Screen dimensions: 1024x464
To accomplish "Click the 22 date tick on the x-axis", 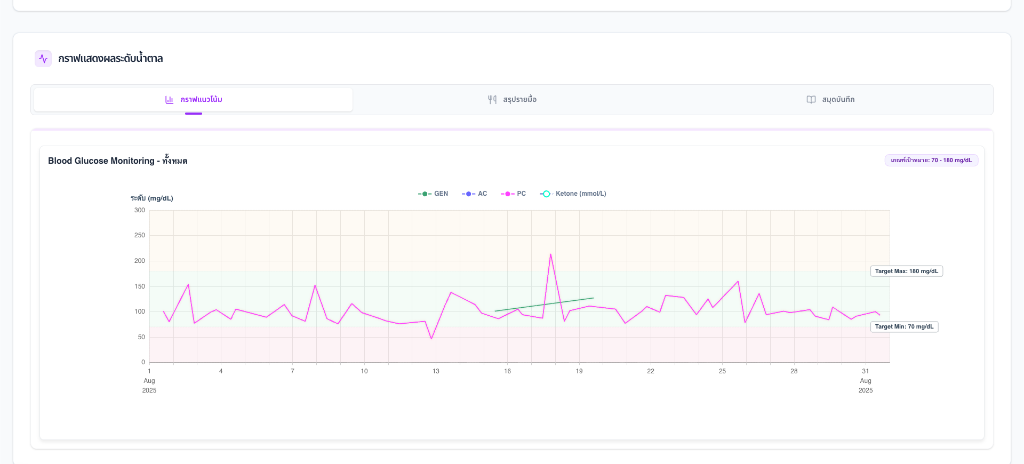I will pos(650,371).
